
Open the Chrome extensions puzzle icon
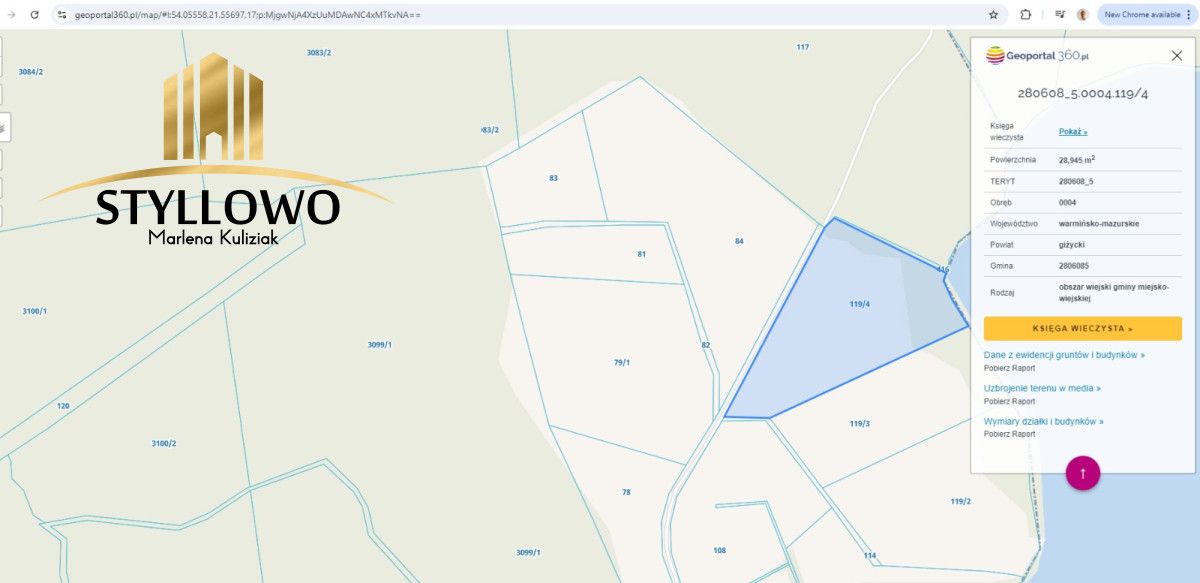pyautogui.click(x=1025, y=14)
